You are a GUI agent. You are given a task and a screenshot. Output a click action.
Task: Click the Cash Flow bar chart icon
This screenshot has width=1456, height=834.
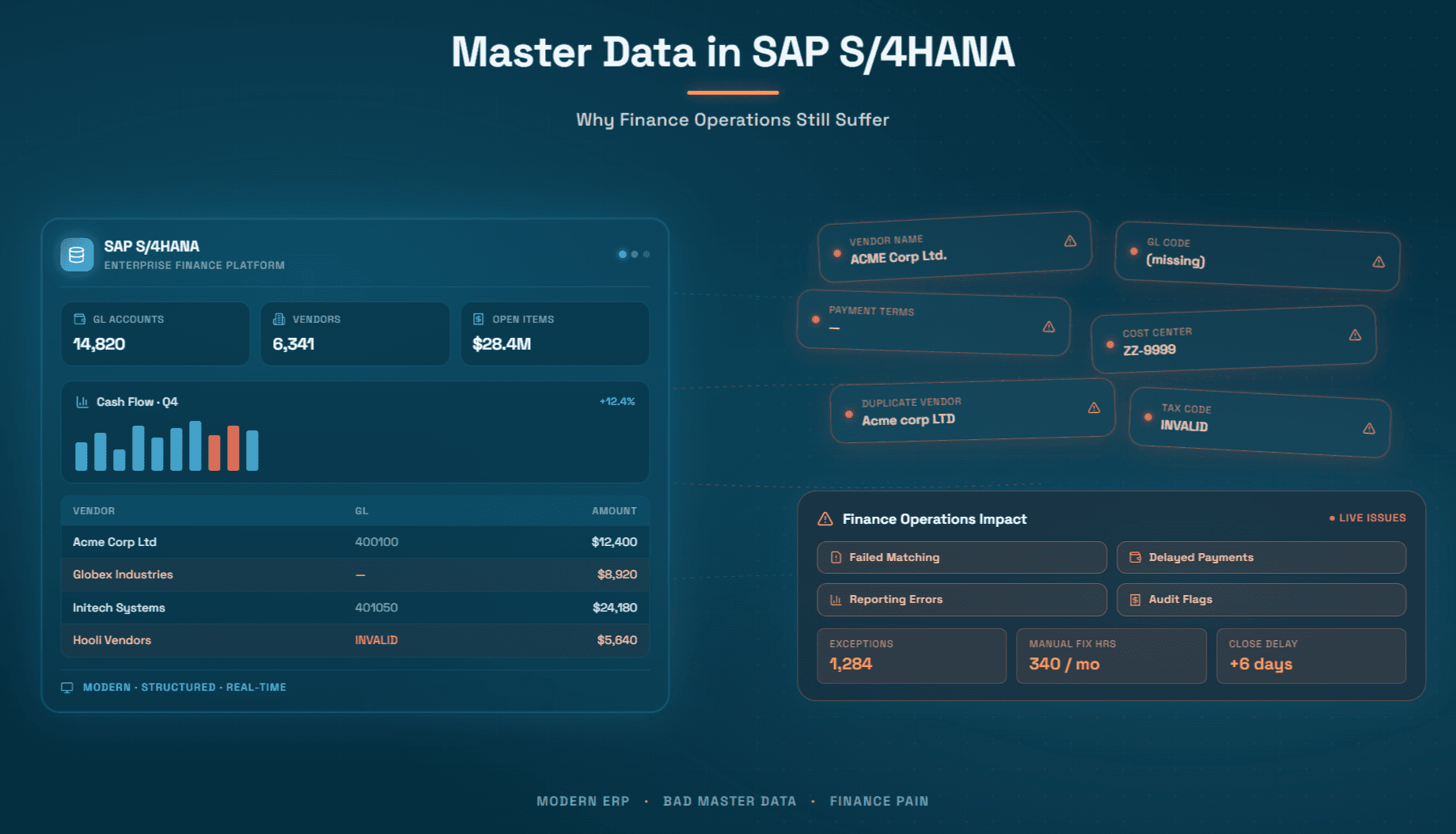82,402
